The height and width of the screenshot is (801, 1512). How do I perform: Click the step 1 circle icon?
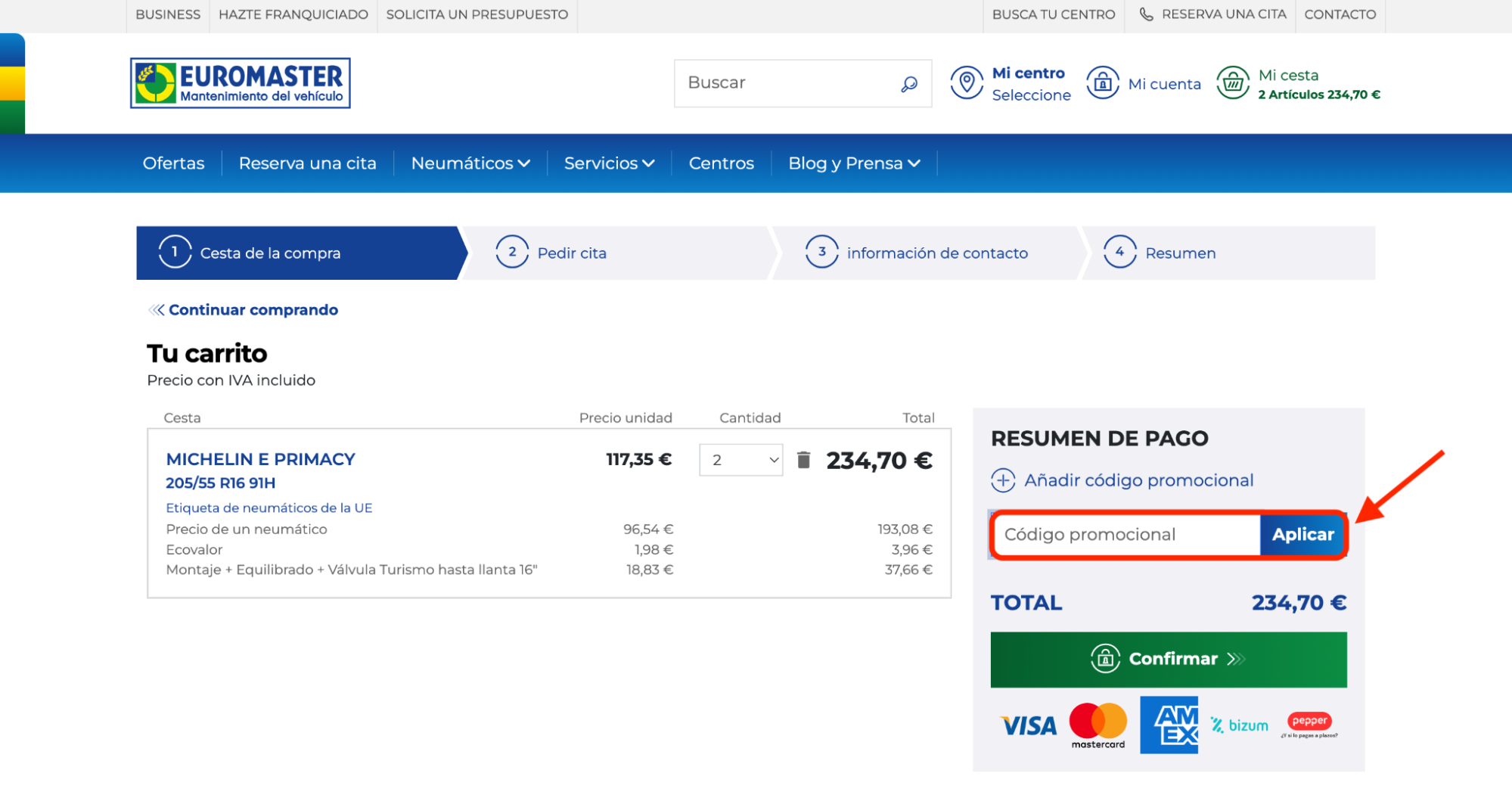point(175,252)
